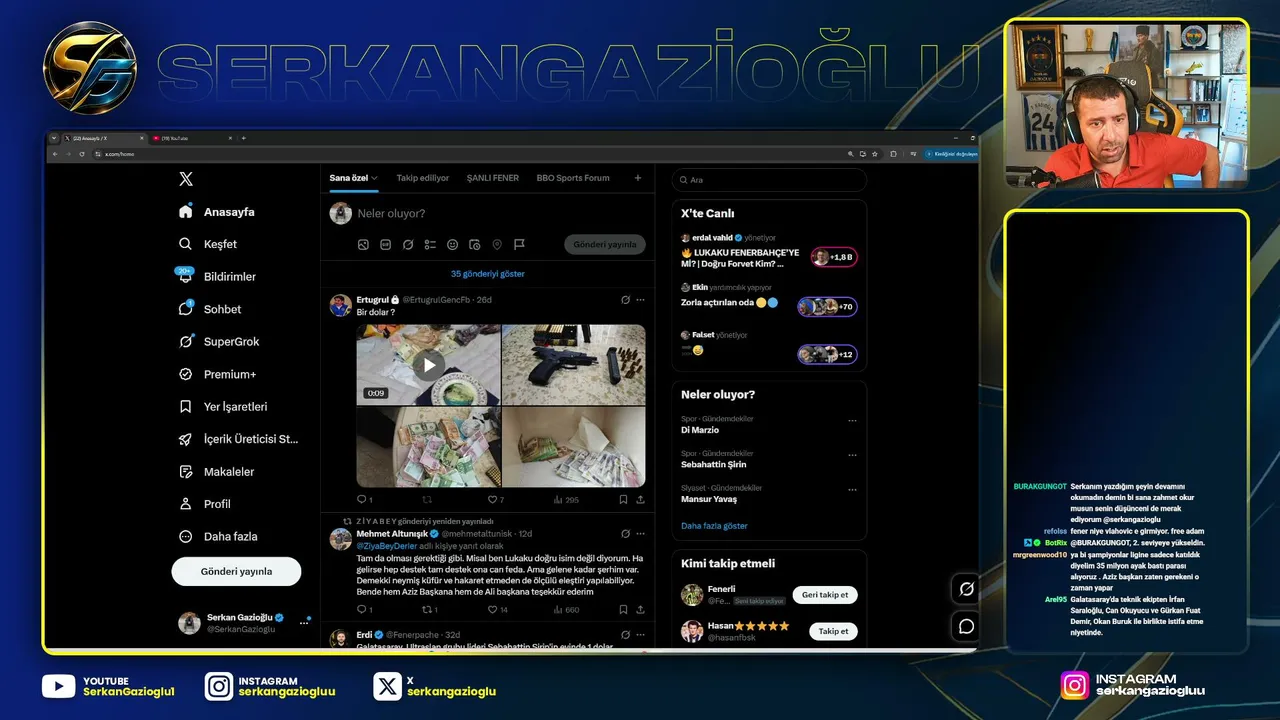Image resolution: width=1280 pixels, height=720 pixels.
Task: Open the emoji picker in the composer
Action: coord(452,244)
